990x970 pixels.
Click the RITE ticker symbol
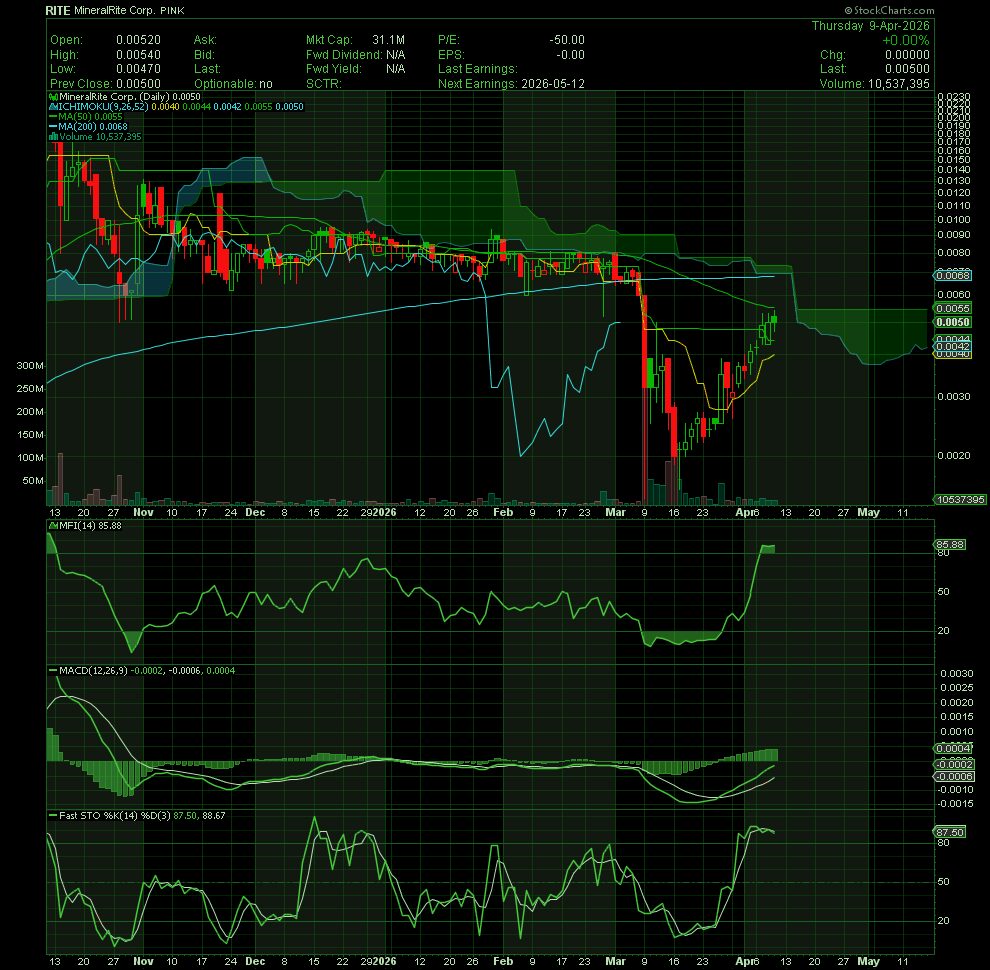(x=58, y=11)
